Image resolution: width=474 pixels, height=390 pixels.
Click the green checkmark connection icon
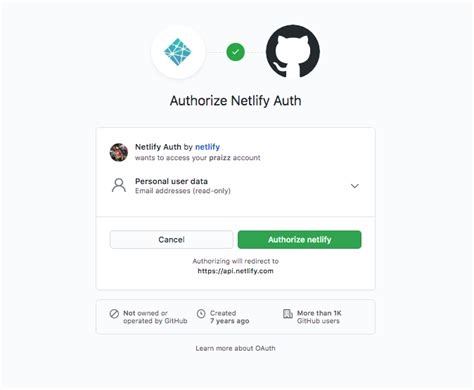click(x=235, y=52)
